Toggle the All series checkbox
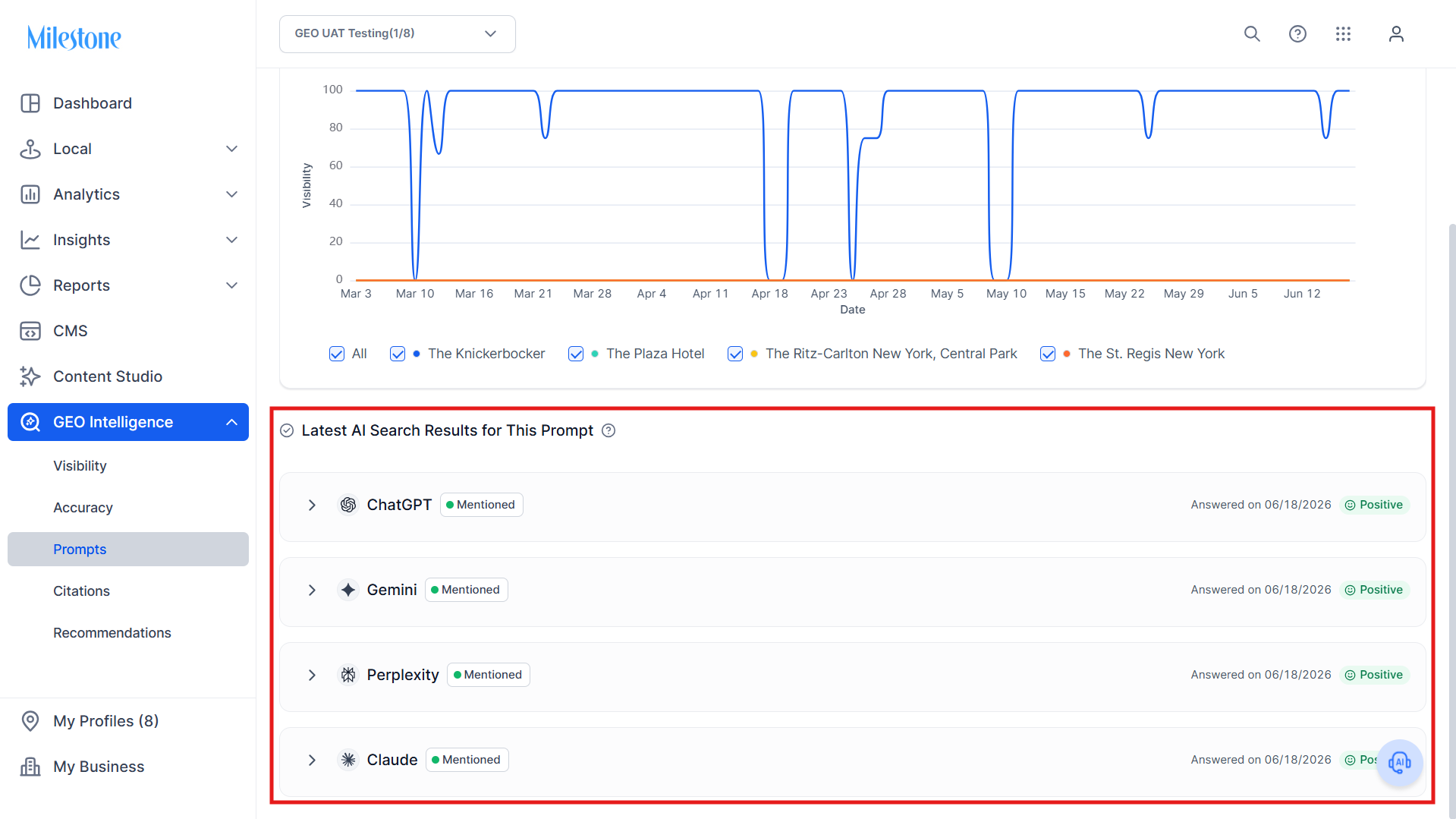The height and width of the screenshot is (819, 1456). point(337,354)
